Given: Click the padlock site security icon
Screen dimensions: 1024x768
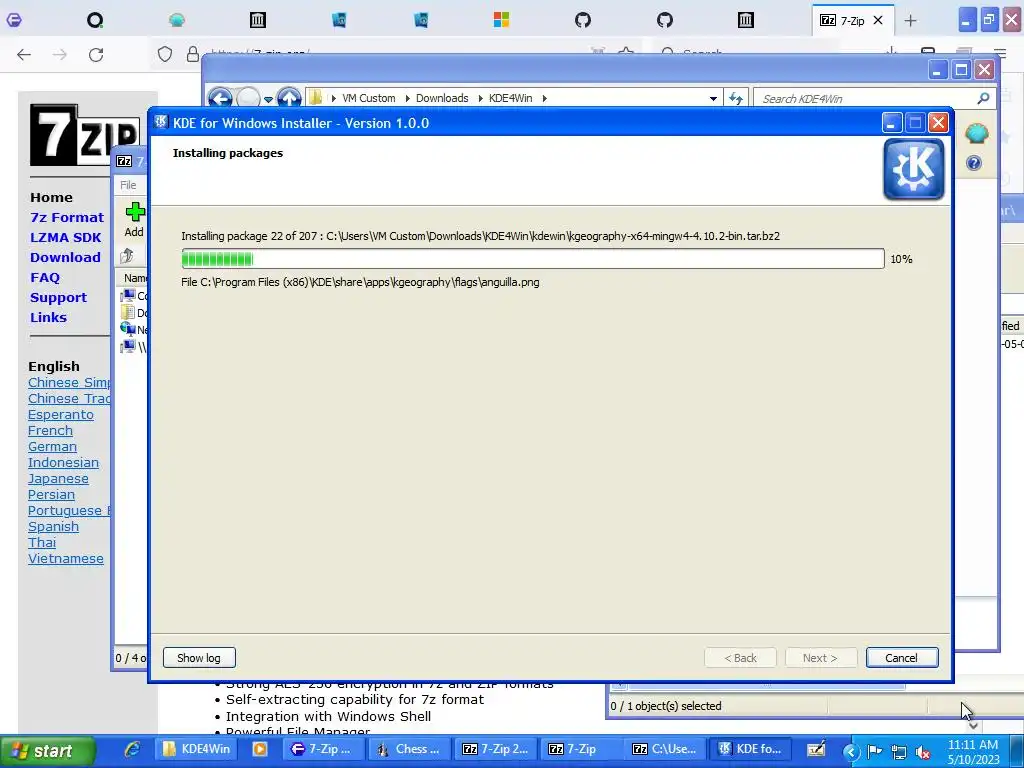Looking at the screenshot, I should (193, 54).
